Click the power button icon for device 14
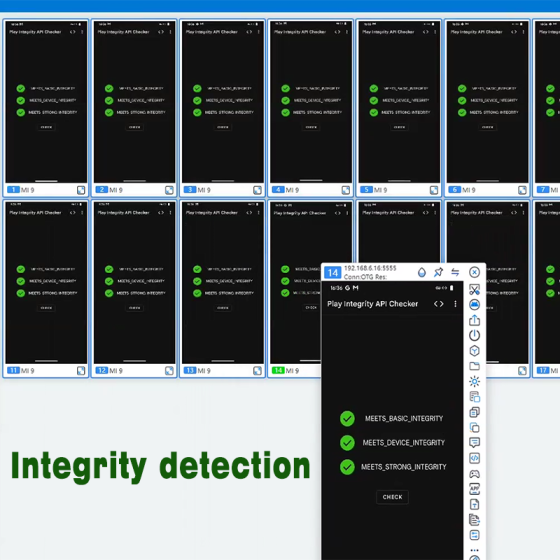Viewport: 560px width, 560px height. coord(474,335)
